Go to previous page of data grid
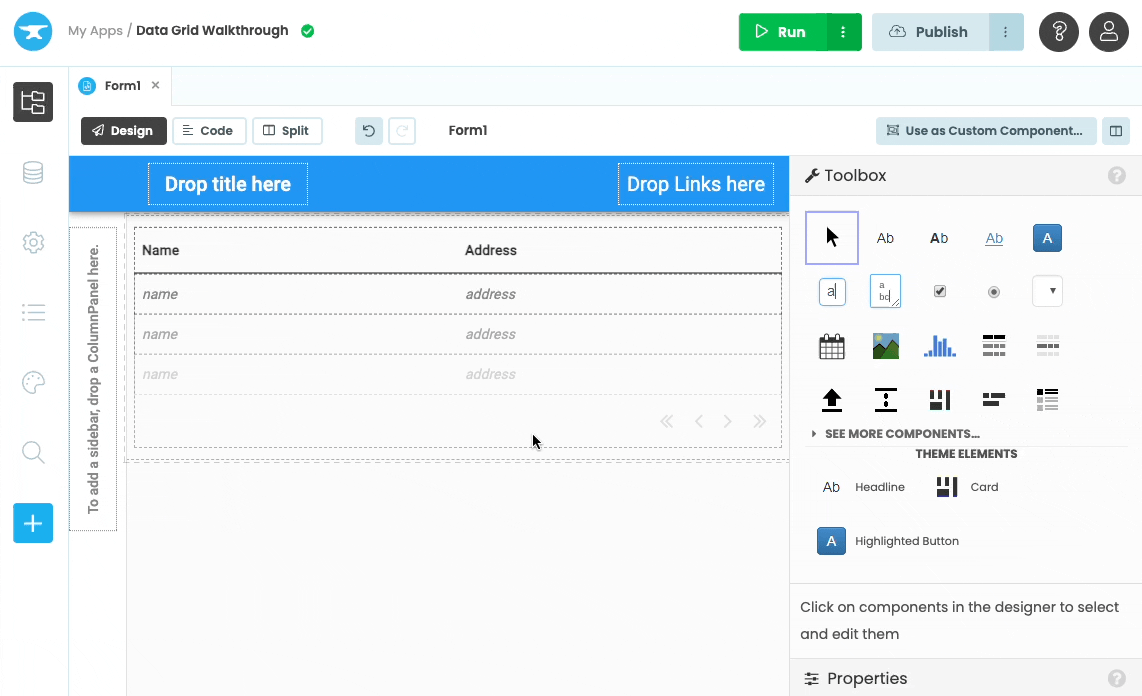This screenshot has width=1142, height=696. 698,422
